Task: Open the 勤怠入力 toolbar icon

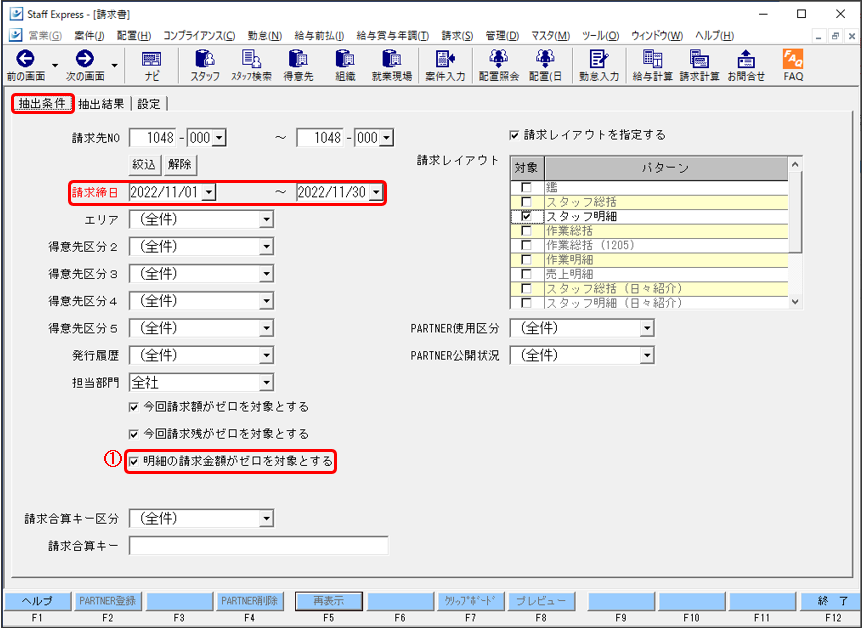Action: tap(598, 59)
